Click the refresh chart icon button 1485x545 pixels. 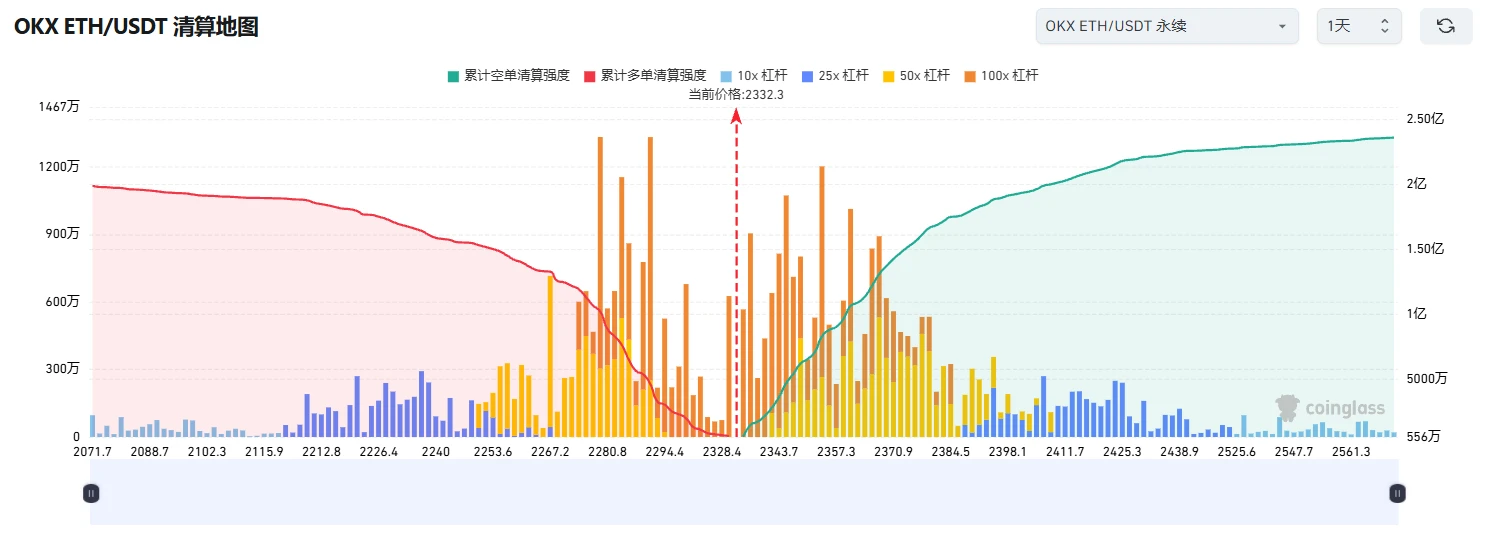coord(1445,26)
